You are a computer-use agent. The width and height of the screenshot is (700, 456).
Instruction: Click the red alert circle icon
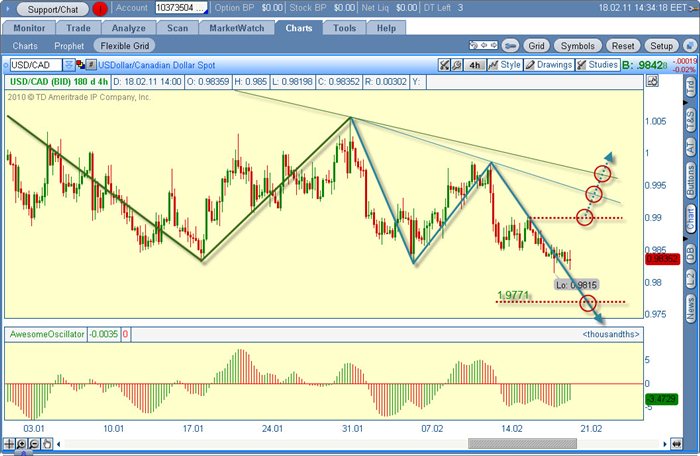[100, 8]
